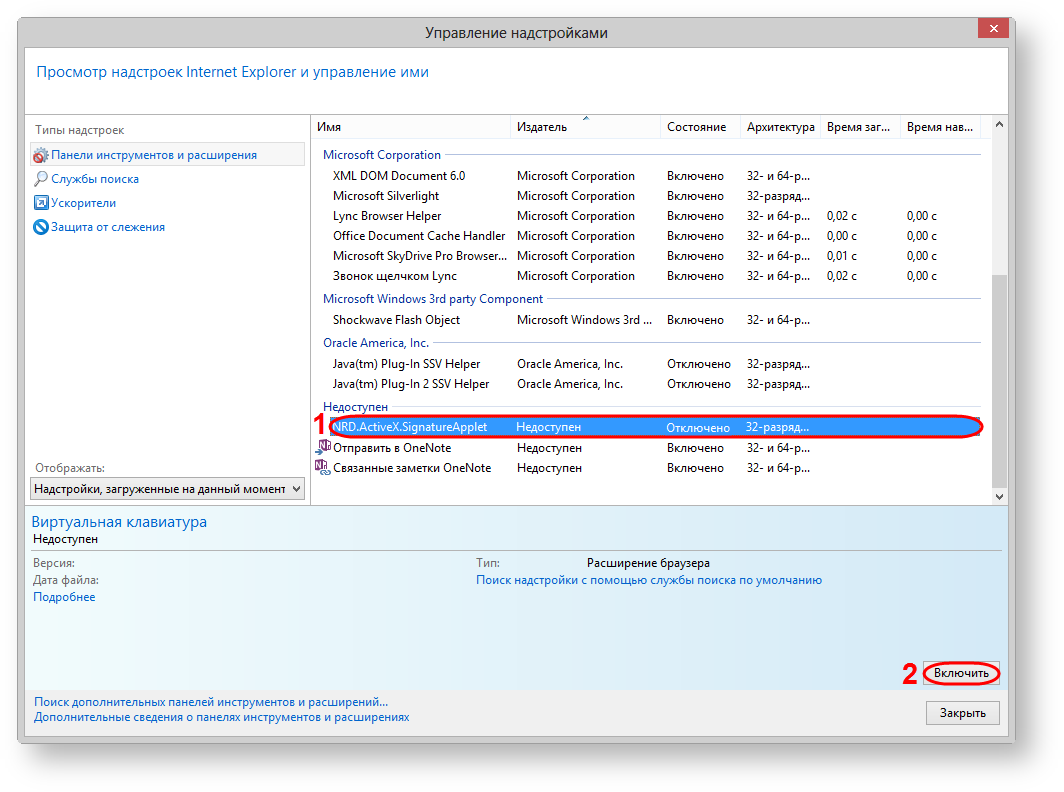The image size is (1064, 792).
Task: Sort by the Состояние column header
Action: point(700,127)
